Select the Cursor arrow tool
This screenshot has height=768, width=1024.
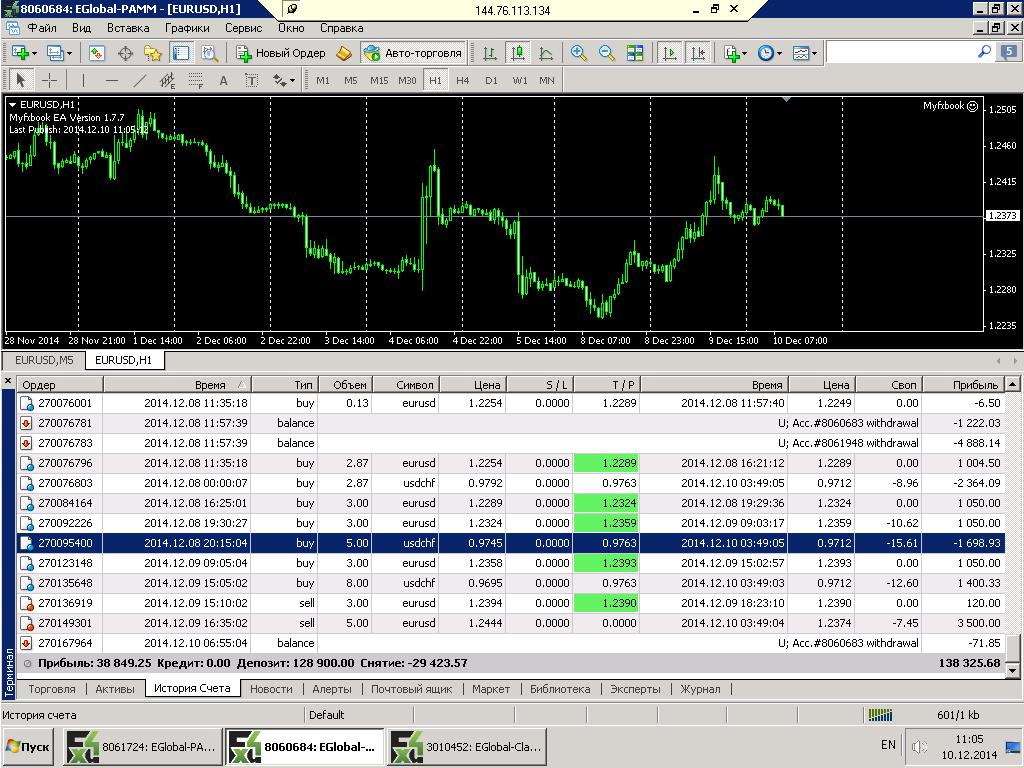[x=20, y=80]
